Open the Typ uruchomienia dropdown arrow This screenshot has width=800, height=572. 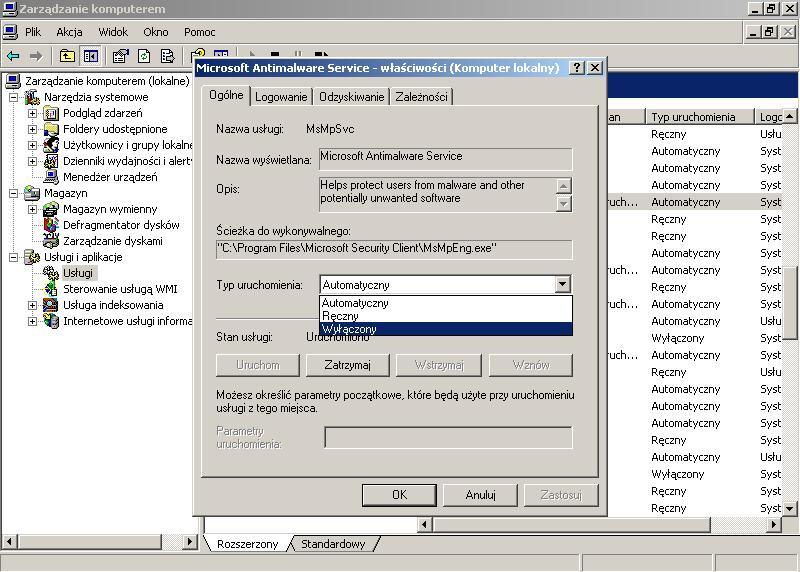(562, 284)
